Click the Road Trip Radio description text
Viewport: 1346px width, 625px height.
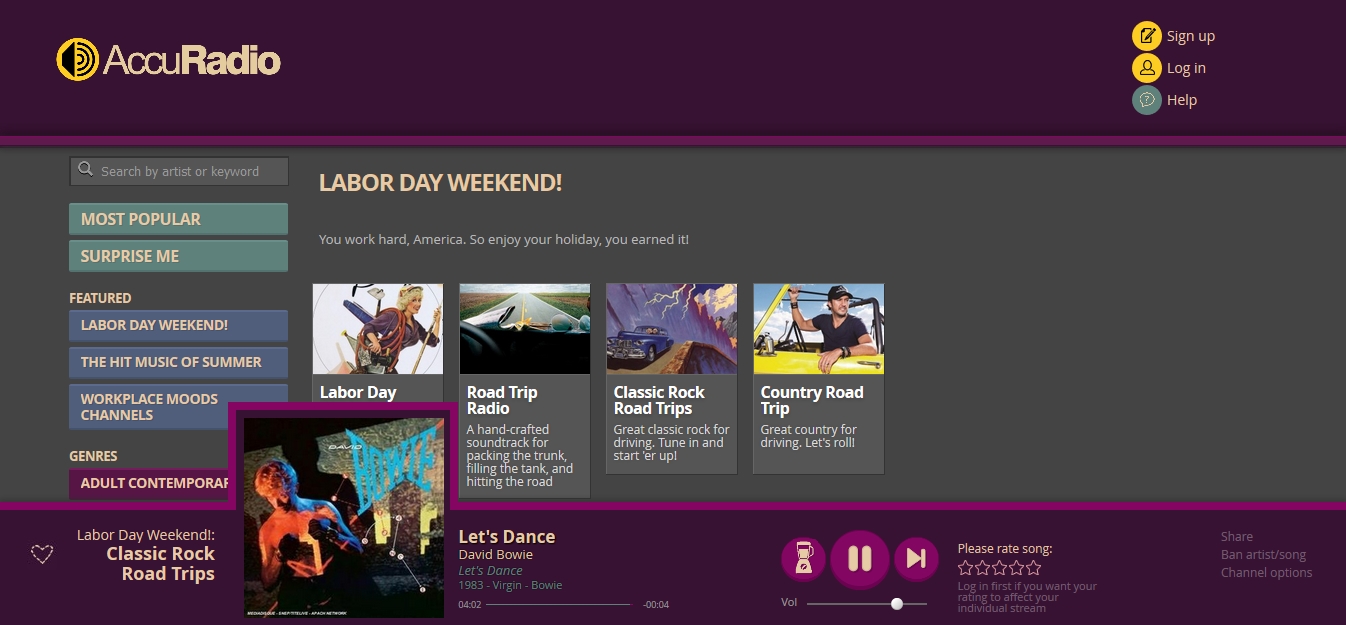pyautogui.click(x=521, y=456)
